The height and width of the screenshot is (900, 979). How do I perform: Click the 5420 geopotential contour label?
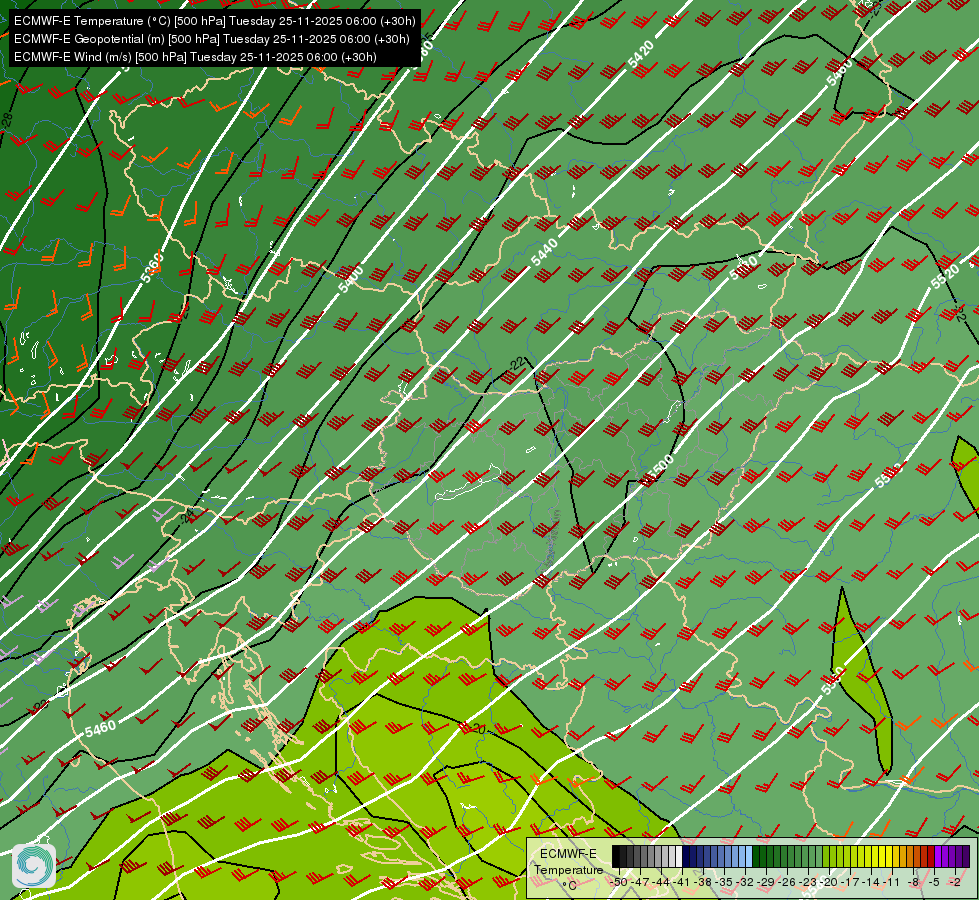click(641, 54)
